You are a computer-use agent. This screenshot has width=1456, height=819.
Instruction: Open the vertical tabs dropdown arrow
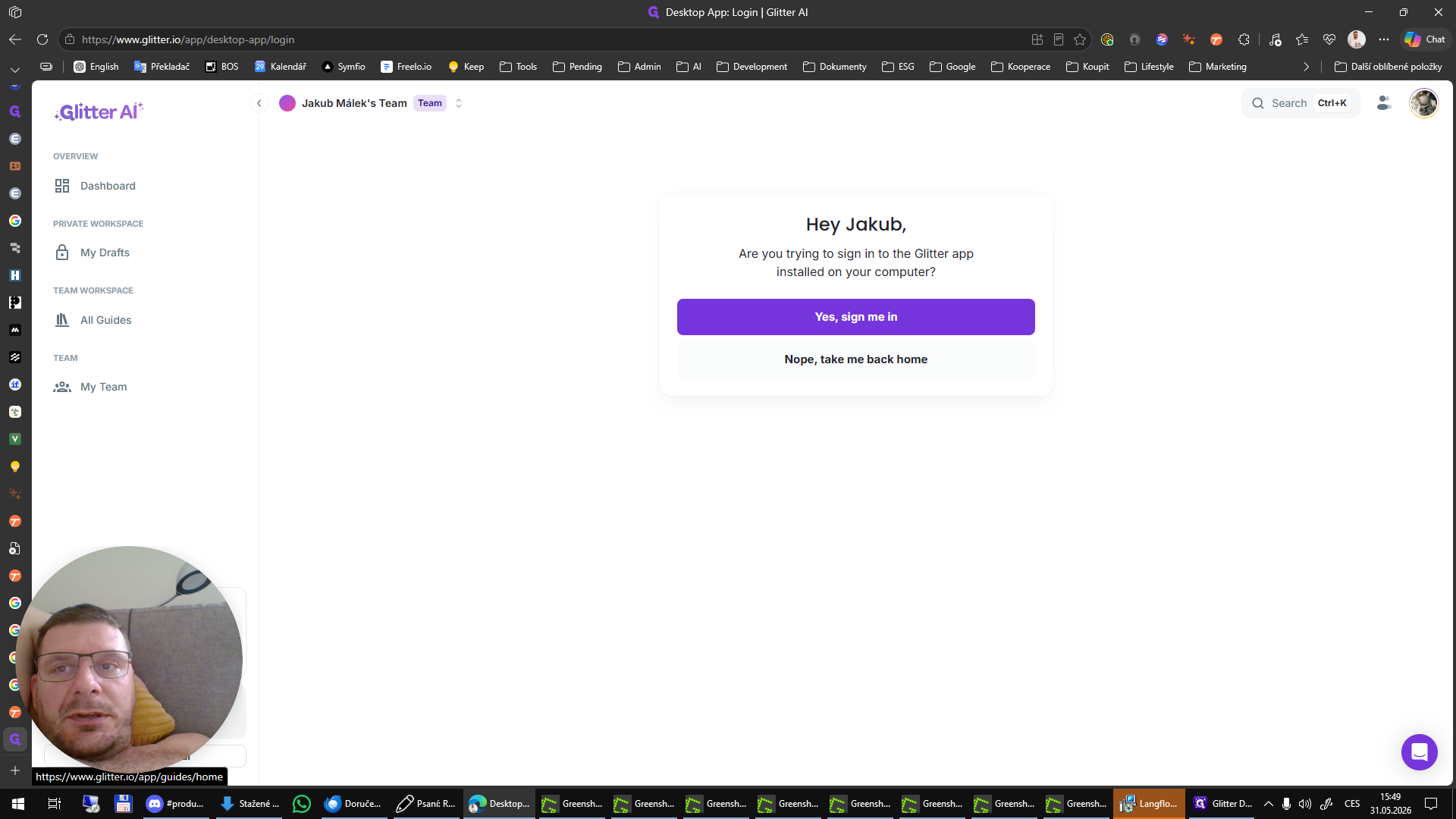15,70
